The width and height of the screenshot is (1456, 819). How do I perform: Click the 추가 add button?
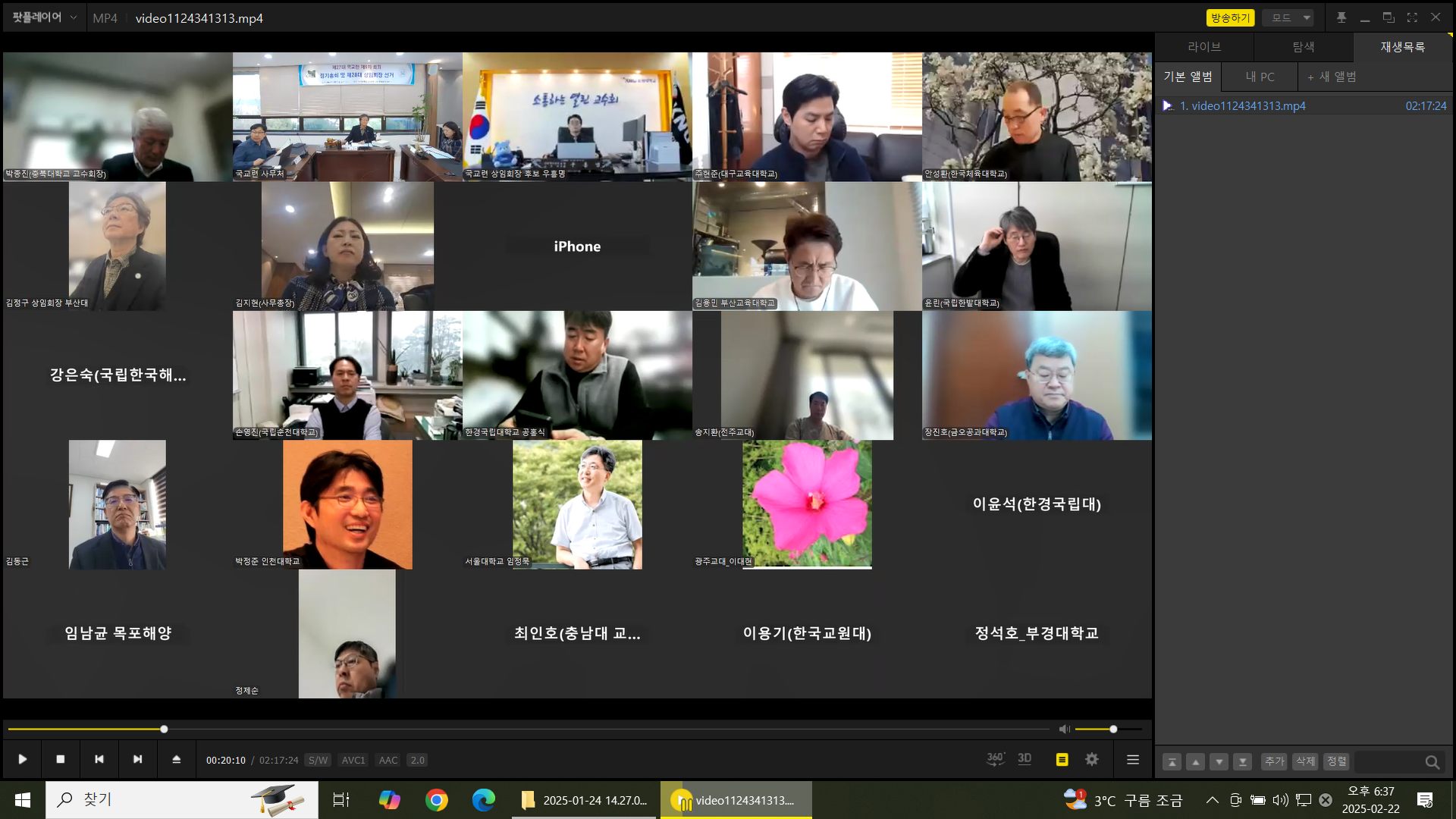point(1274,761)
